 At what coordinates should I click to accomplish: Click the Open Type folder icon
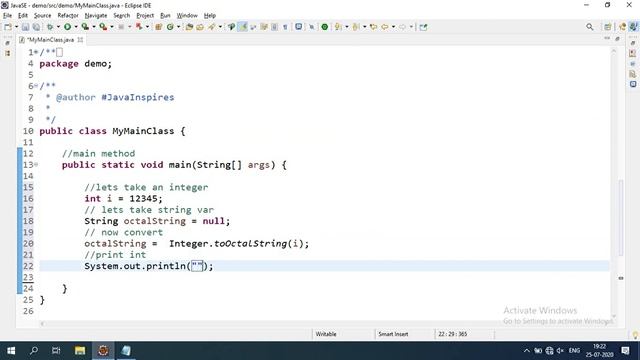[189, 27]
